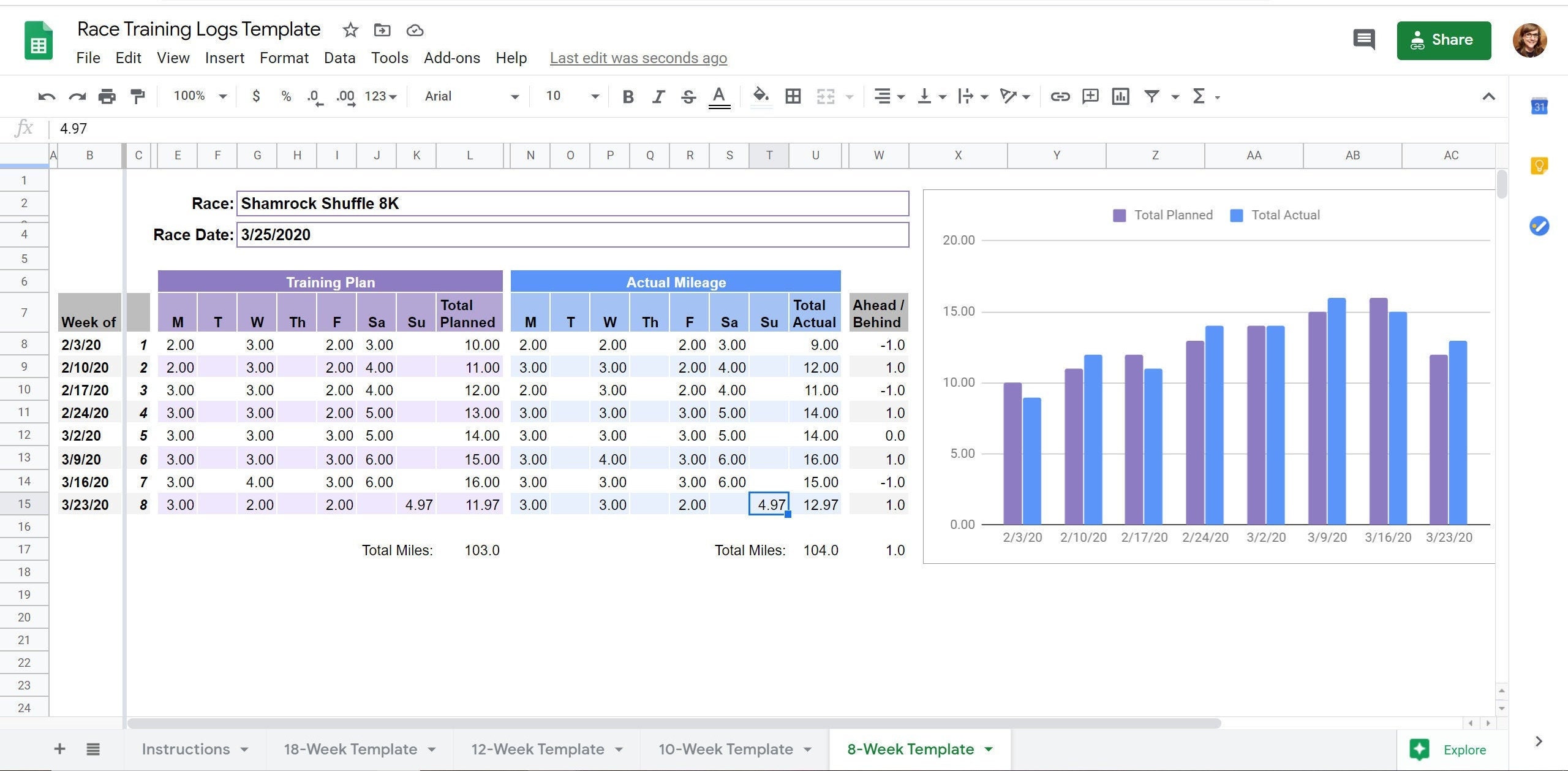Click the Insert chart icon
The image size is (1568, 771).
click(x=1121, y=96)
